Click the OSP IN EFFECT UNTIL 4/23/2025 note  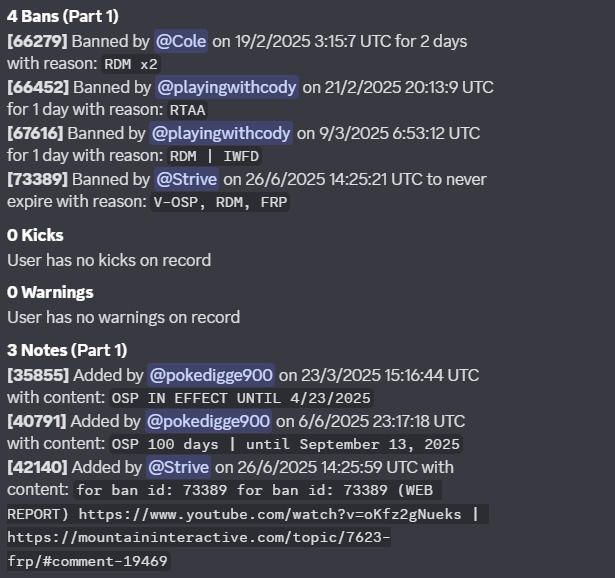[241, 398]
